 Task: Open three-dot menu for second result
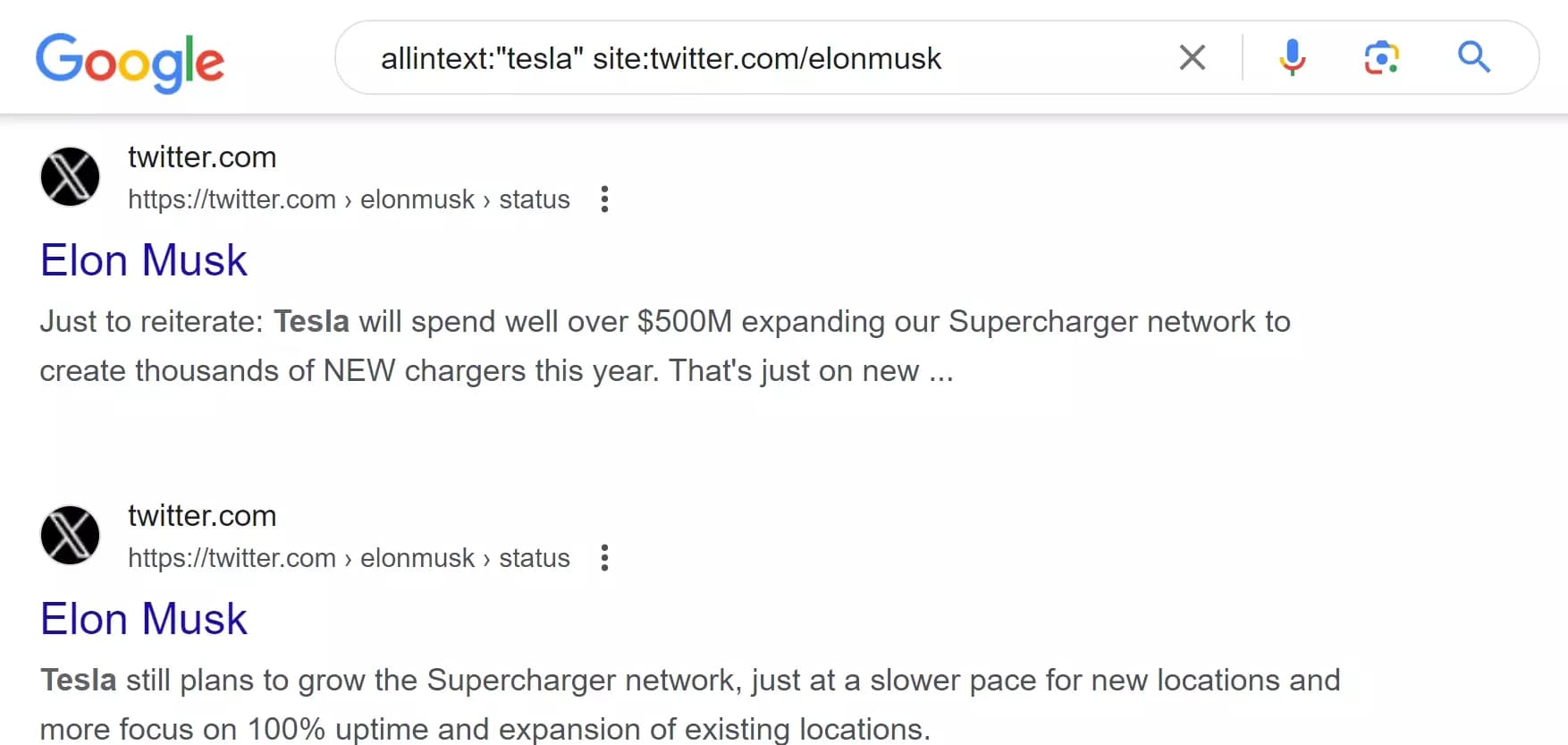(604, 557)
